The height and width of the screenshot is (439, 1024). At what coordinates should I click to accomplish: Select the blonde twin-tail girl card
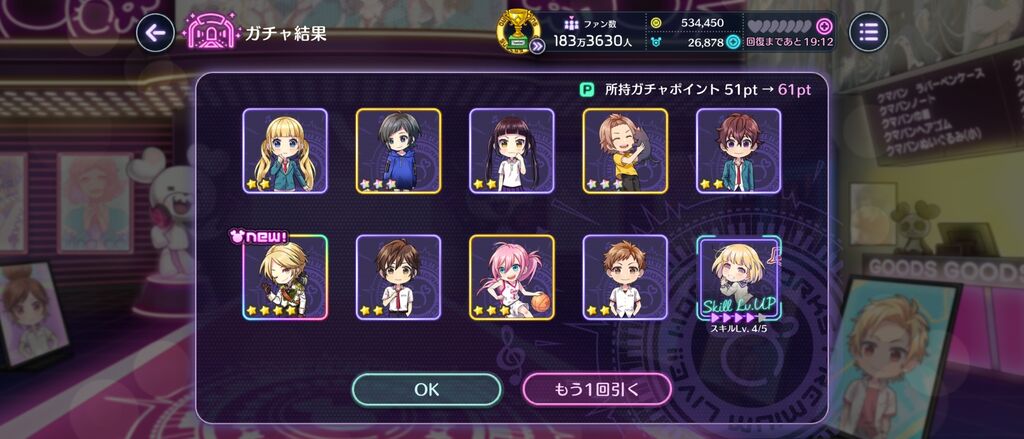tap(285, 151)
